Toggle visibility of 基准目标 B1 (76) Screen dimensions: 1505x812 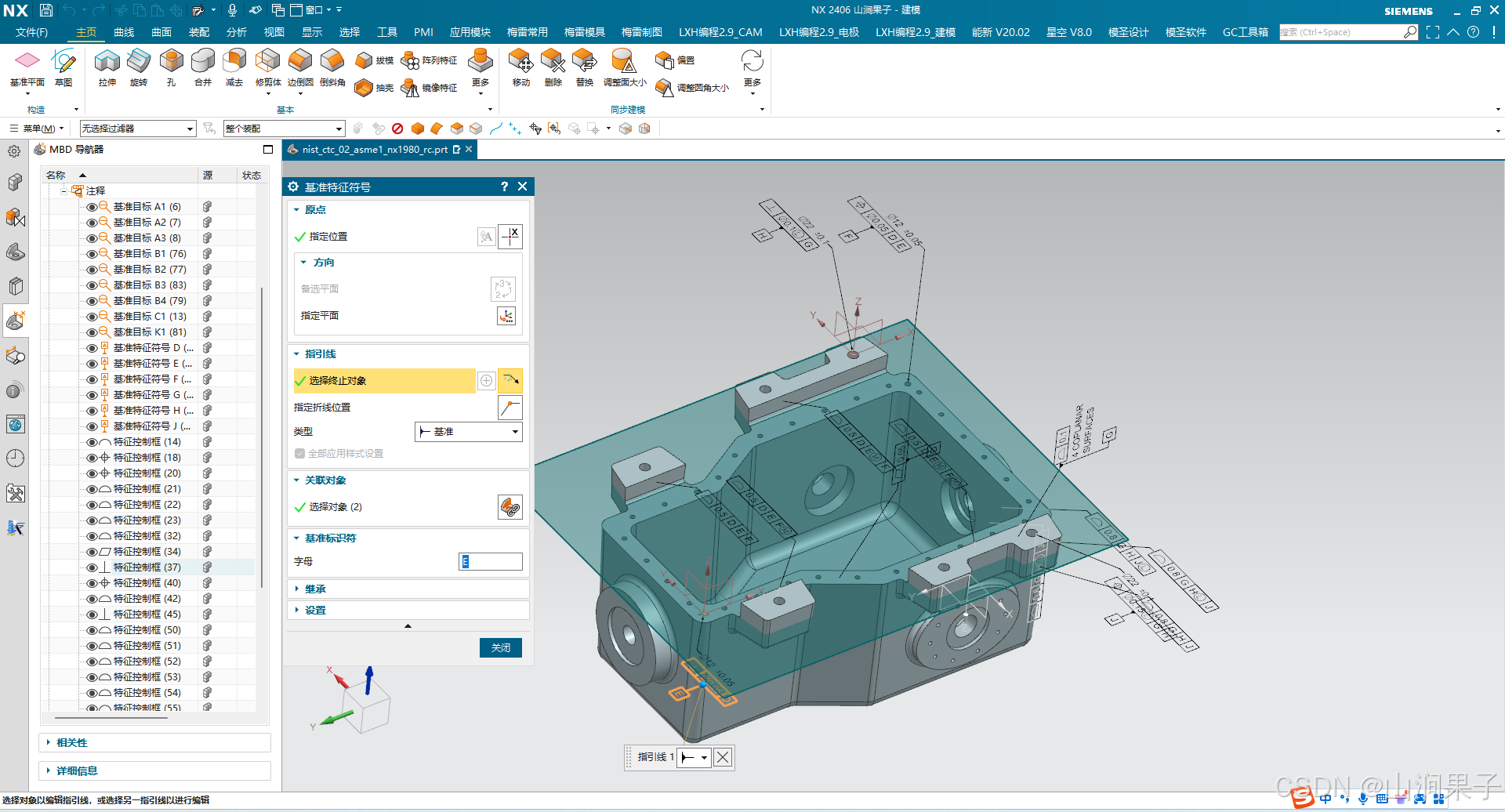92,254
